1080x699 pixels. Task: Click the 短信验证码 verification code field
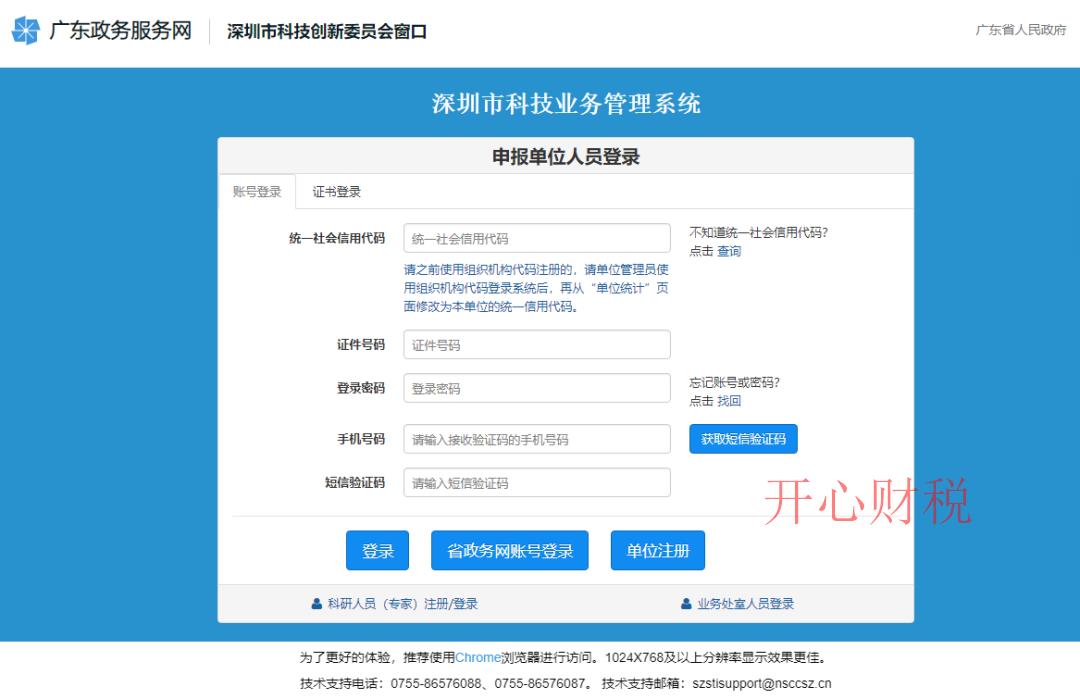pyautogui.click(x=536, y=482)
